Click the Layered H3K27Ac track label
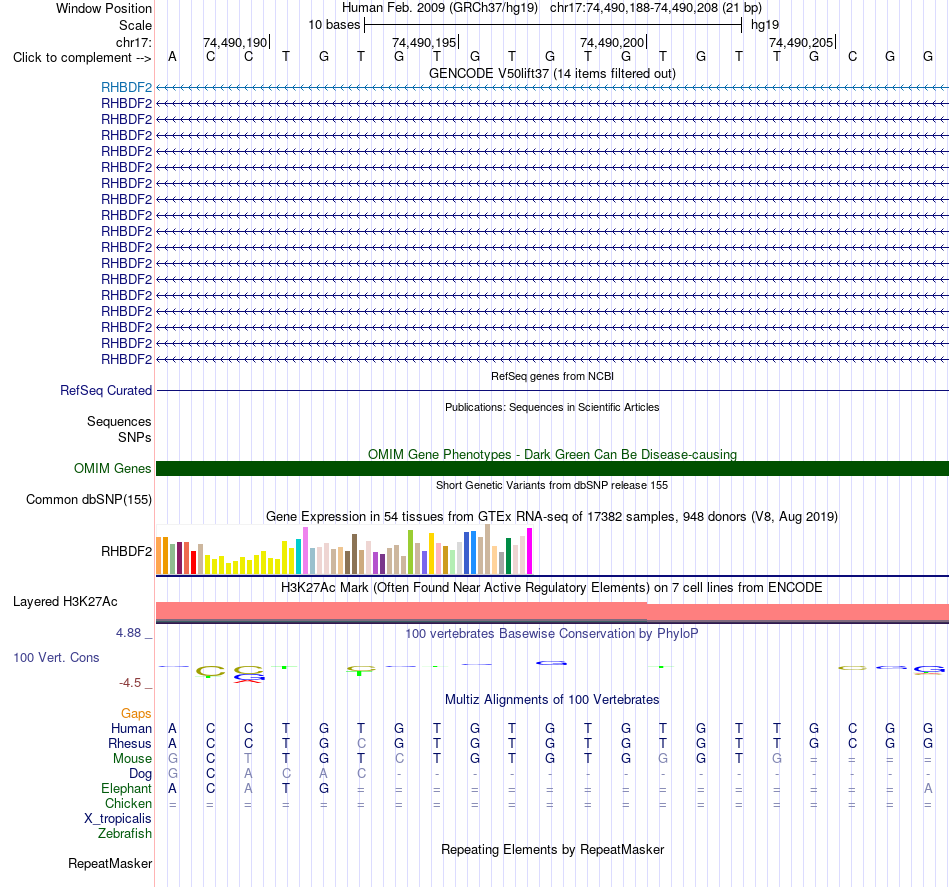The width and height of the screenshot is (950, 887). coord(65,601)
